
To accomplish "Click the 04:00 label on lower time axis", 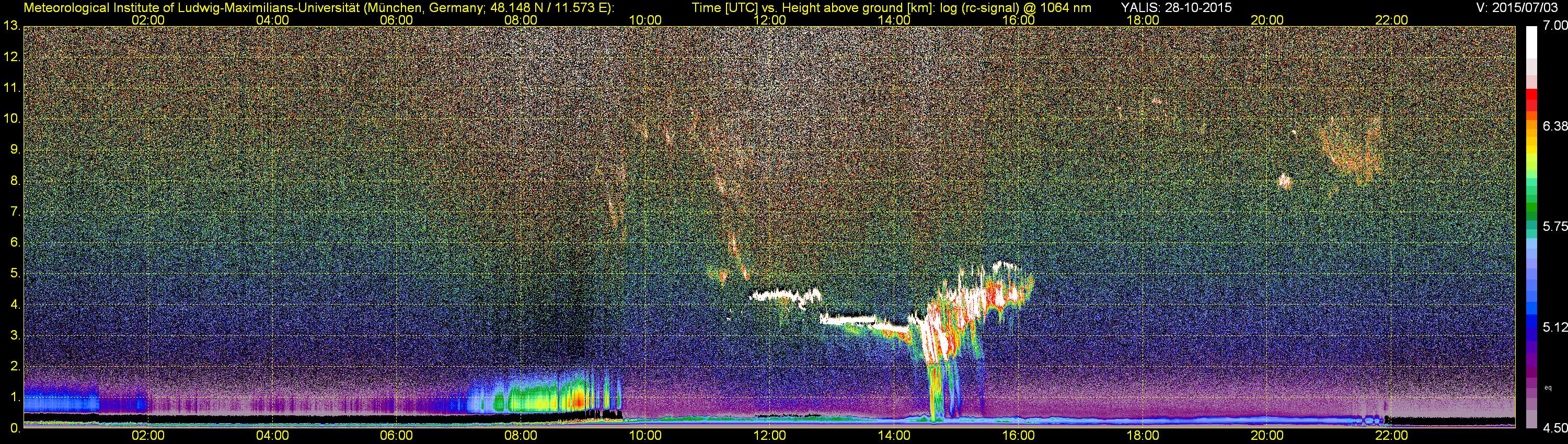I will pos(272,436).
